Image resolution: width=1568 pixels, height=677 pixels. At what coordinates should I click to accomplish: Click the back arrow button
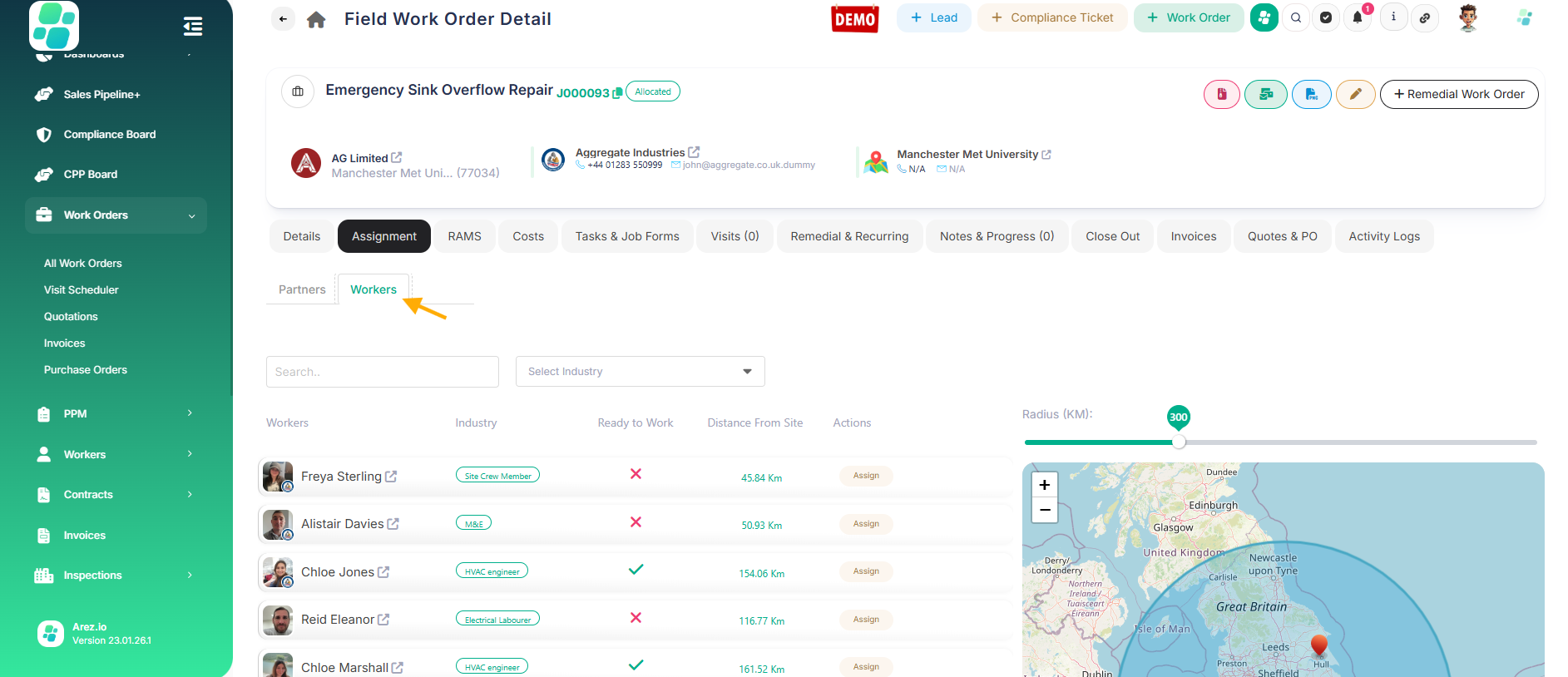pyautogui.click(x=283, y=19)
